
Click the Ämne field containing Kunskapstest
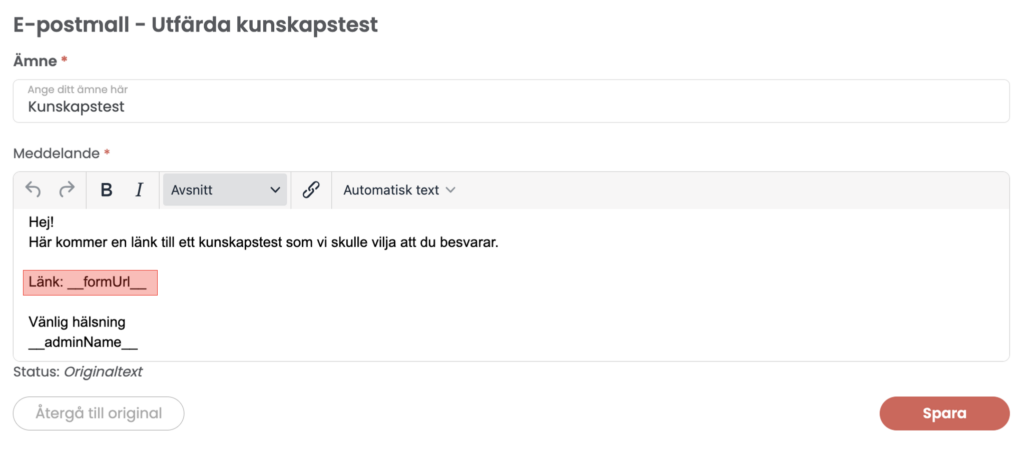click(x=510, y=106)
